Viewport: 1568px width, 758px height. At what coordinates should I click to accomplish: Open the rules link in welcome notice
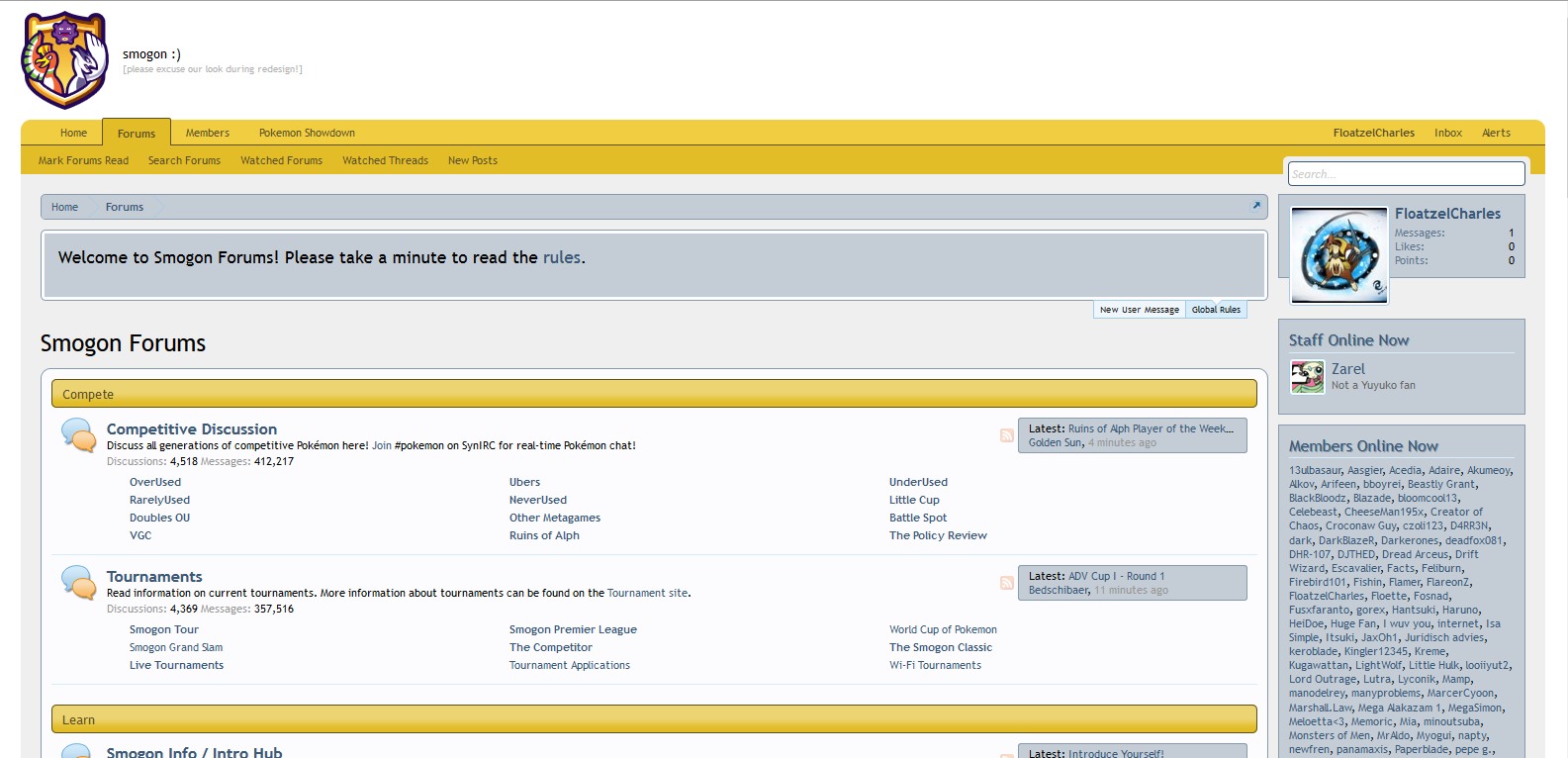[x=561, y=257]
